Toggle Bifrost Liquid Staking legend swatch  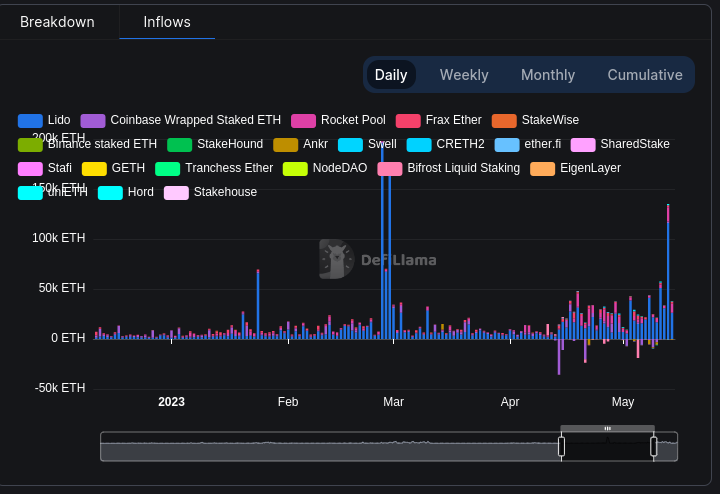point(390,168)
